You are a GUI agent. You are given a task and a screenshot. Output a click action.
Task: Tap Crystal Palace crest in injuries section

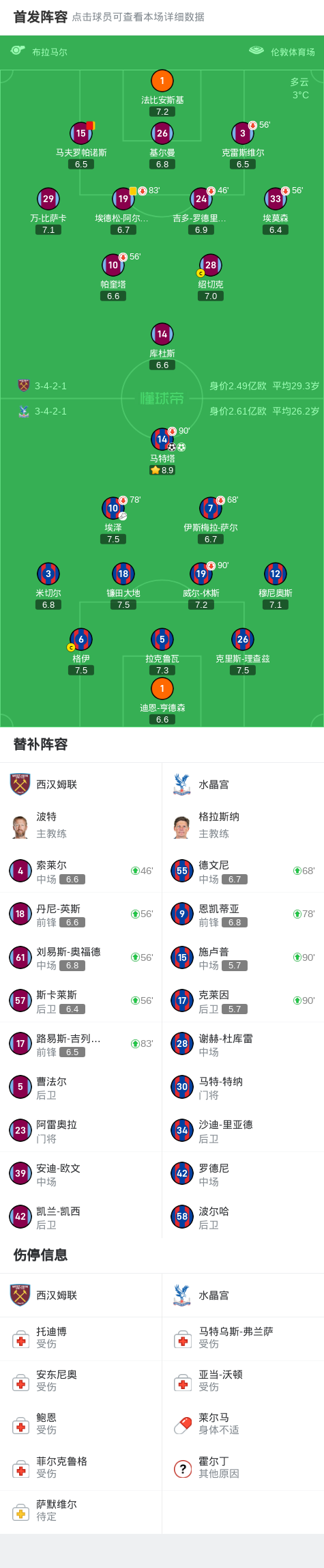click(x=182, y=1295)
